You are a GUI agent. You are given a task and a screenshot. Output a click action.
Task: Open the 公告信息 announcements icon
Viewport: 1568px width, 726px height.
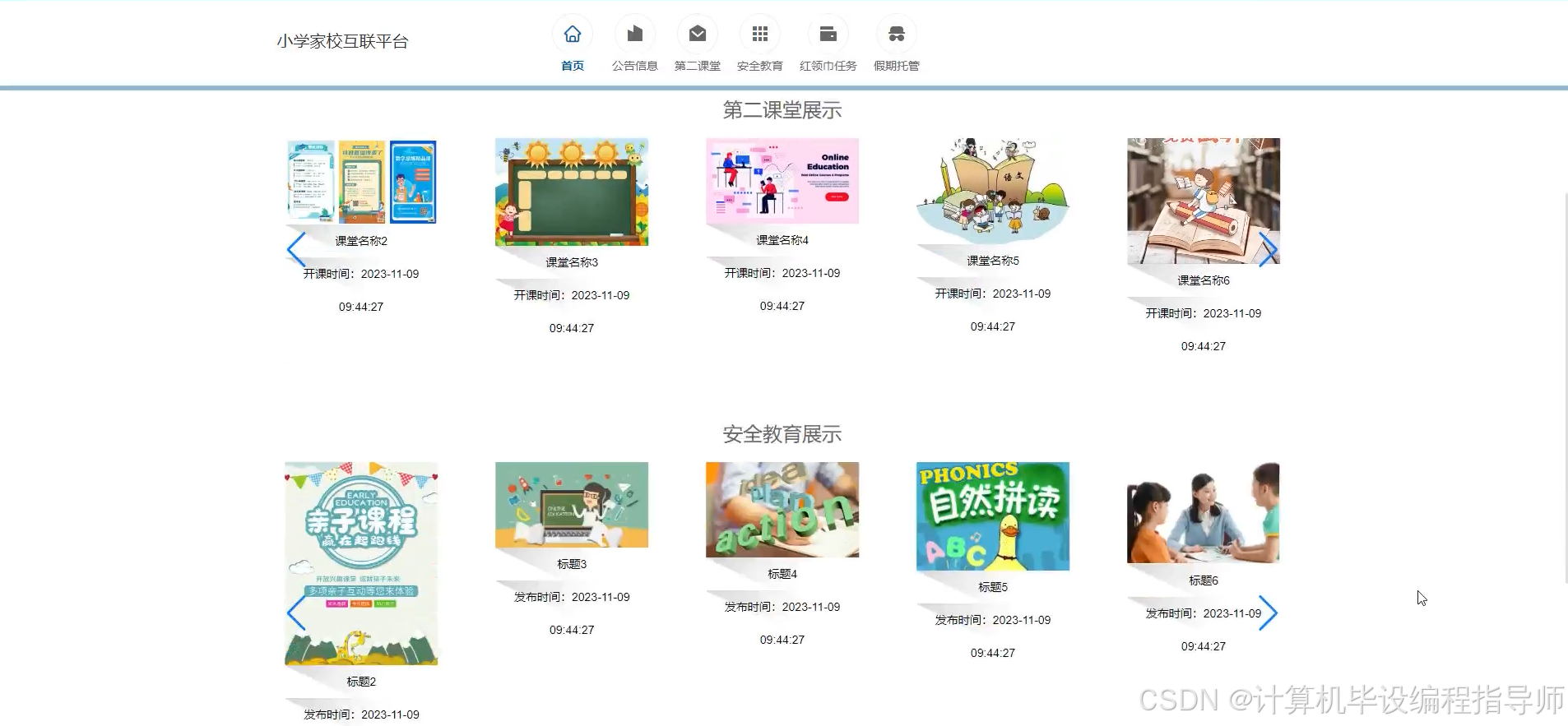click(x=635, y=35)
